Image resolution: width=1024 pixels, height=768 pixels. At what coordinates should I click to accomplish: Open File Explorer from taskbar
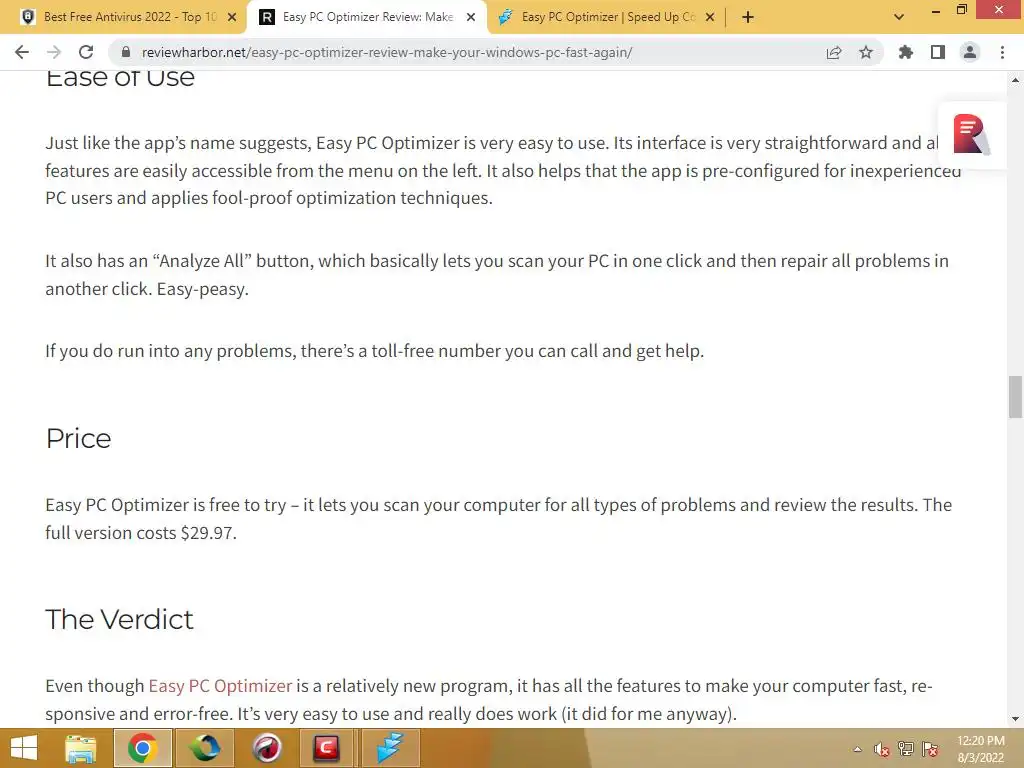pos(80,748)
